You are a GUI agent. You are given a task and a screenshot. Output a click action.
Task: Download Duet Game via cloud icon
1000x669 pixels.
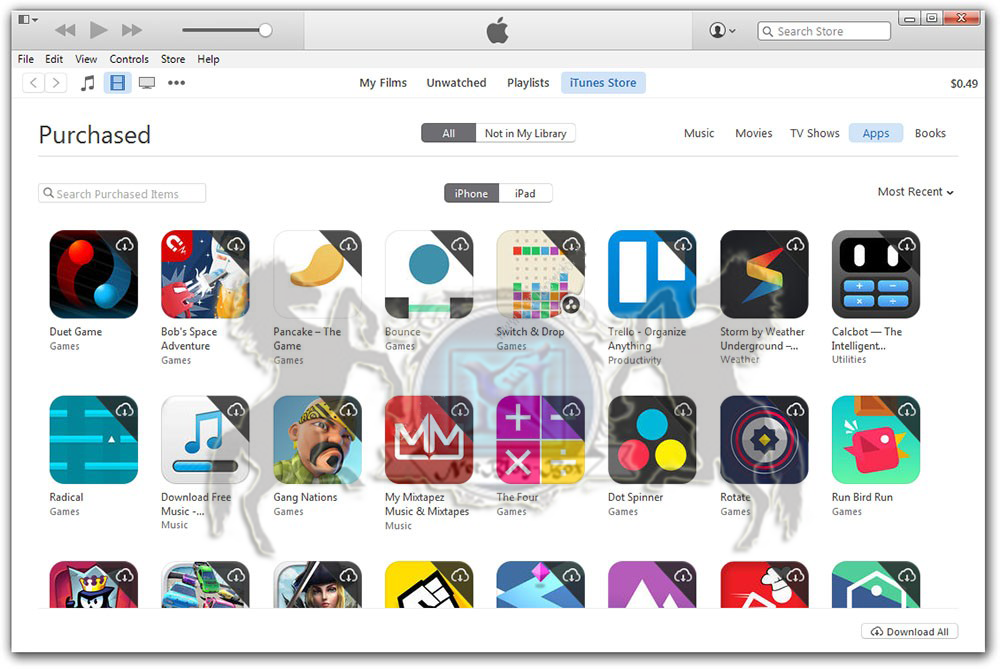click(x=125, y=244)
